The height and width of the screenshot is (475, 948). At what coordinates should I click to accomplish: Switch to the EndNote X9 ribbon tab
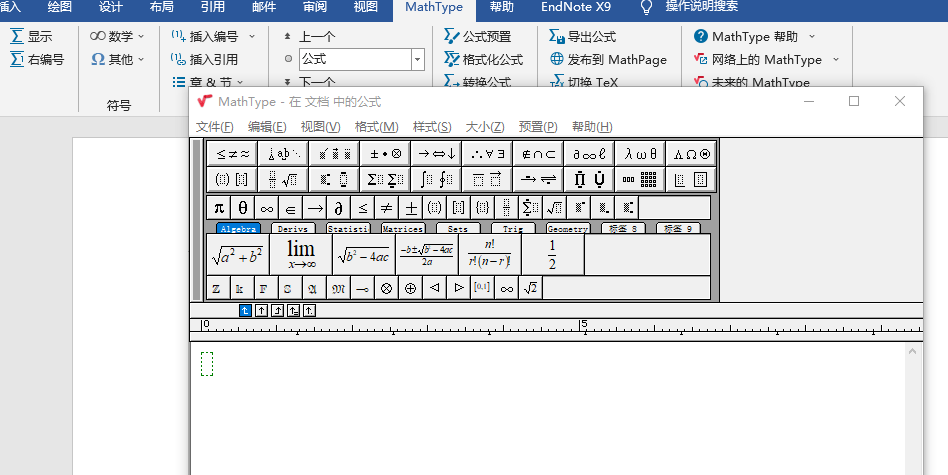point(576,7)
